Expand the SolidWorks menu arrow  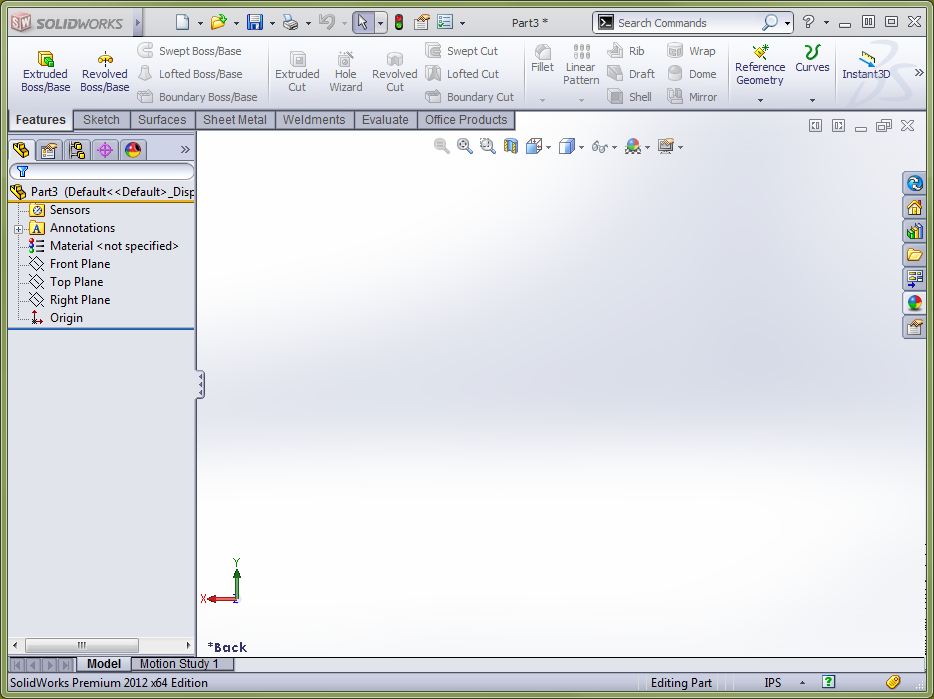(138, 23)
